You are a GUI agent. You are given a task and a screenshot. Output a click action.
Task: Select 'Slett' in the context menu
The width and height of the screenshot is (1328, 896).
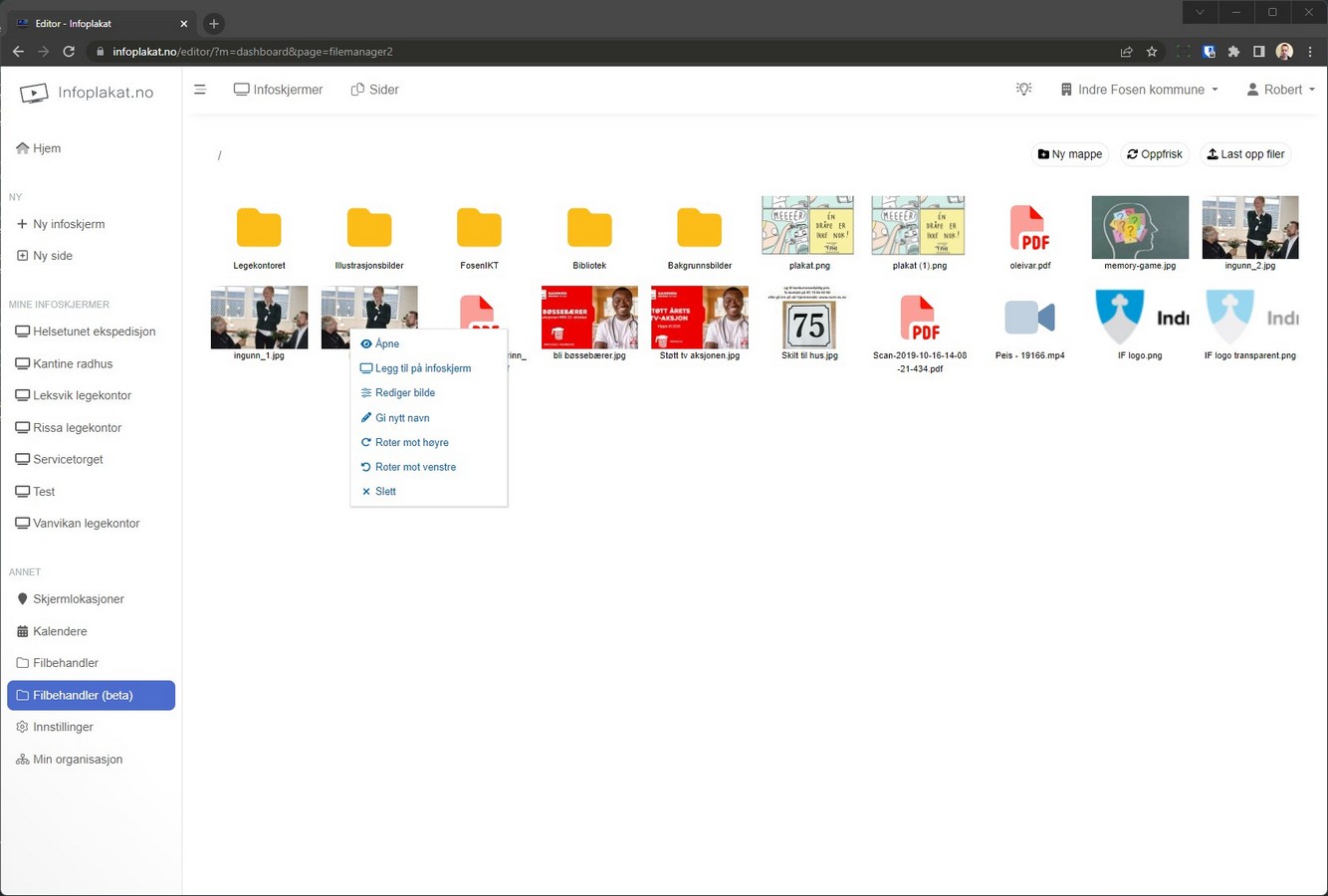tap(385, 492)
